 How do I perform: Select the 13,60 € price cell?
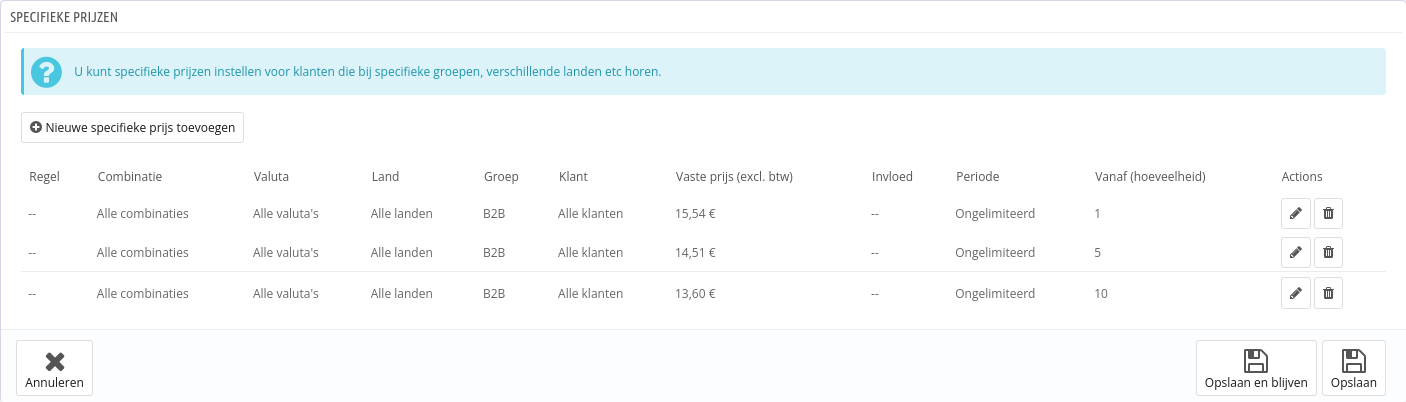696,293
